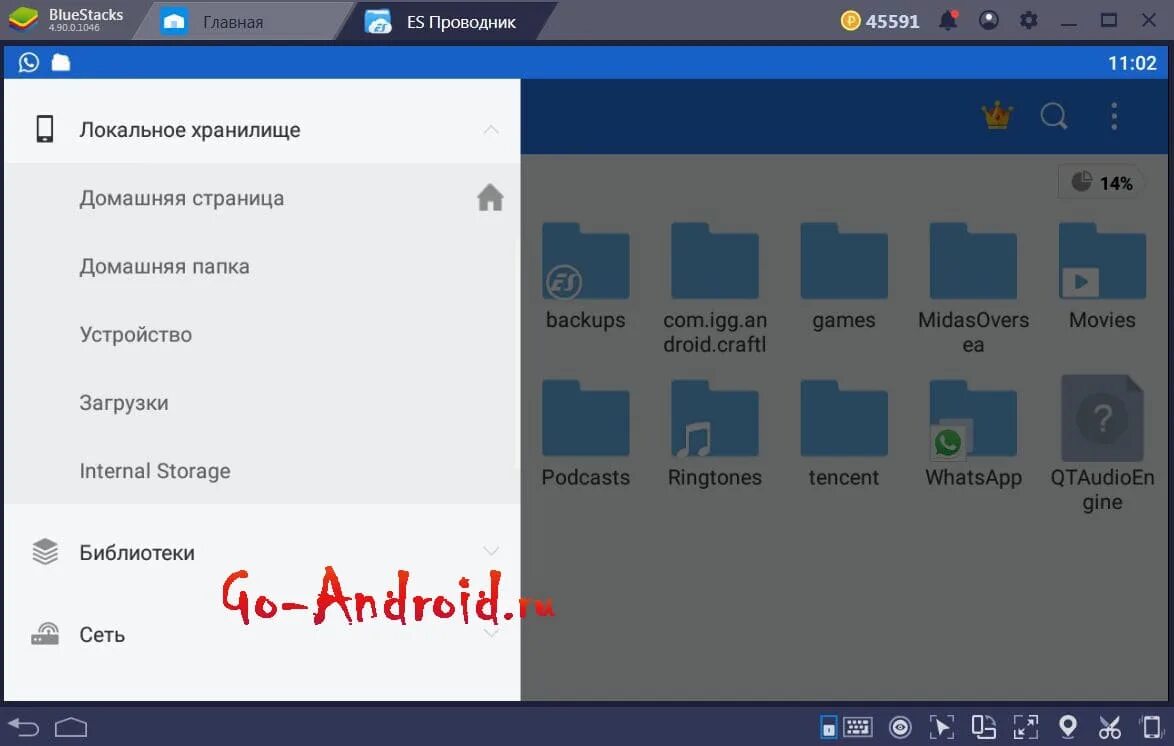Click the SD card notification icon in status bar
Image resolution: width=1174 pixels, height=746 pixels.
click(x=61, y=62)
